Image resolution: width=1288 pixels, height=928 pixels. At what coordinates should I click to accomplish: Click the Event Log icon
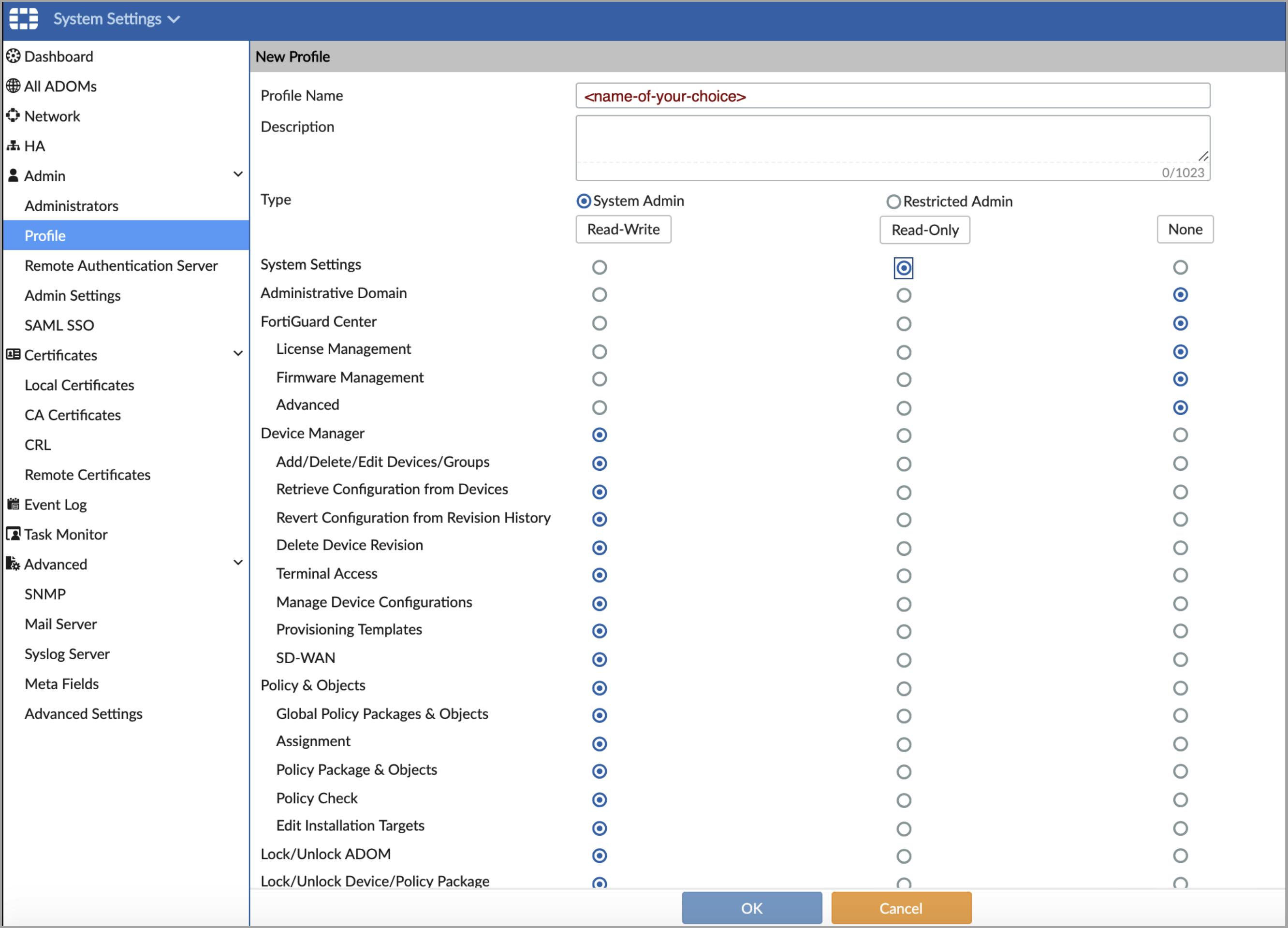13,504
